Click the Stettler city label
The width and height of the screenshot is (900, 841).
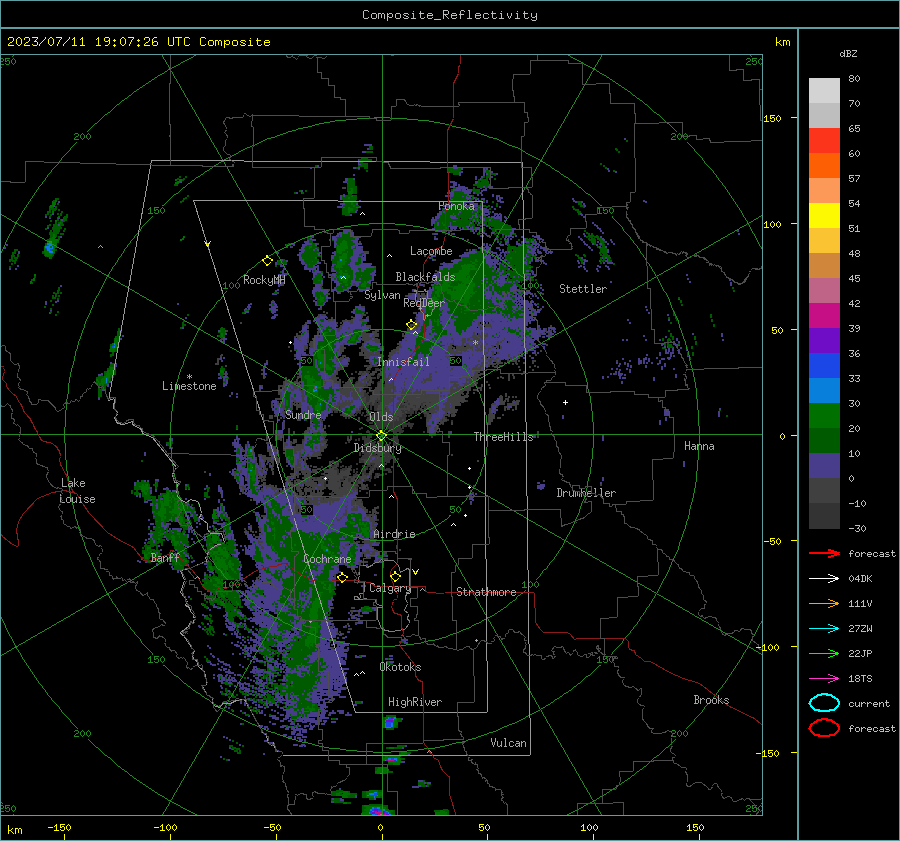(583, 289)
